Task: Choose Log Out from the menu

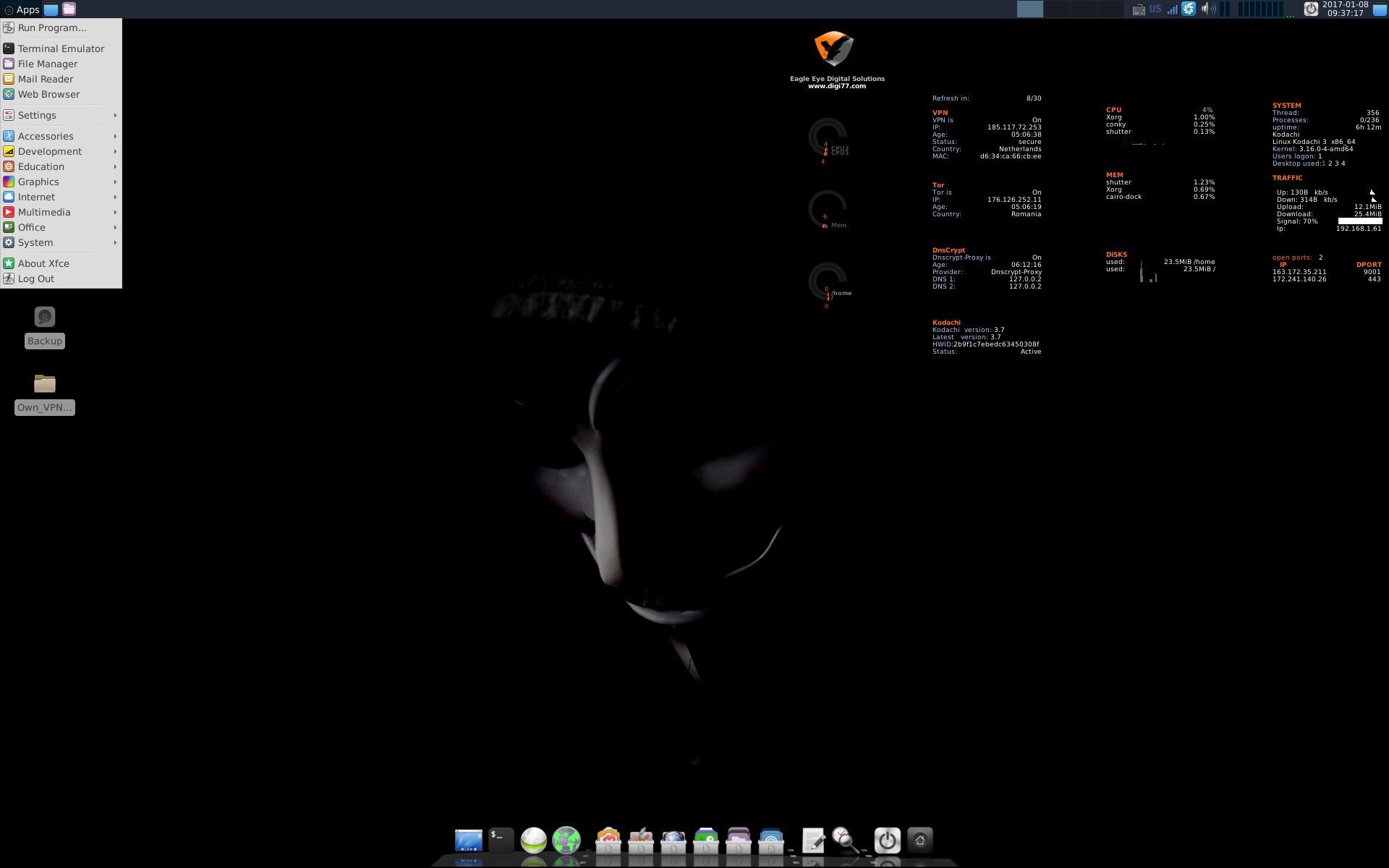Action: coord(36,278)
